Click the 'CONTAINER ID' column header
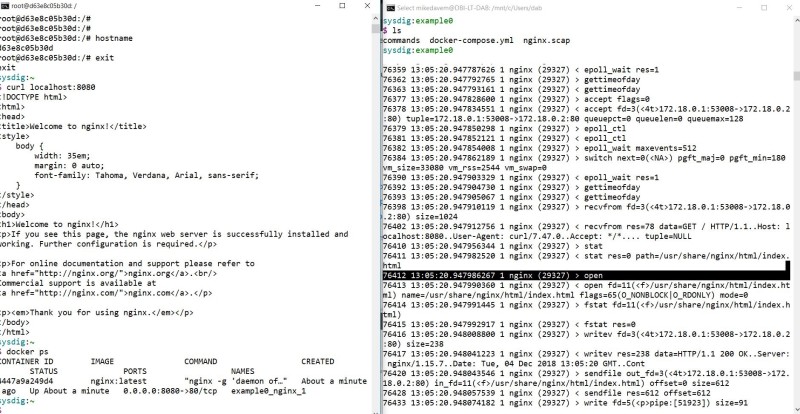The height and width of the screenshot is (414, 800). [x=27, y=361]
